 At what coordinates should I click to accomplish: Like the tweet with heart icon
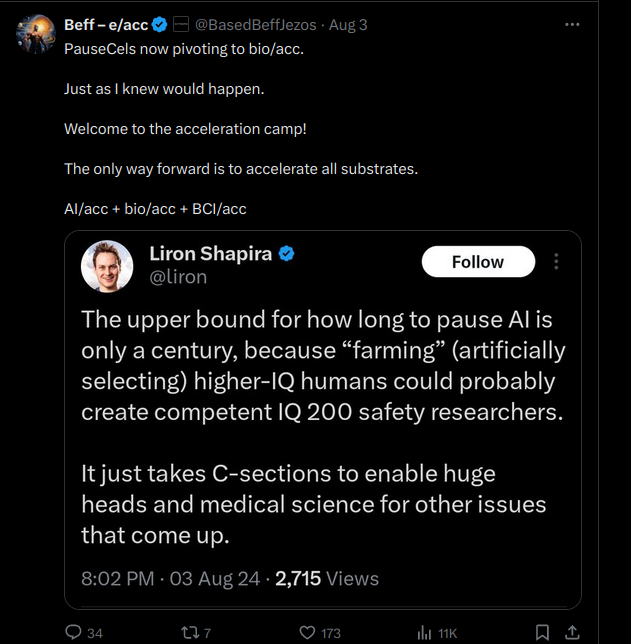pos(308,632)
